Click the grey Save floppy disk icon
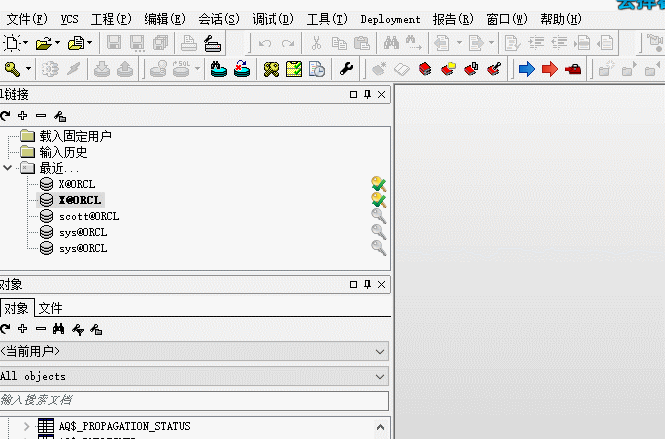This screenshot has height=439, width=665. pos(114,43)
